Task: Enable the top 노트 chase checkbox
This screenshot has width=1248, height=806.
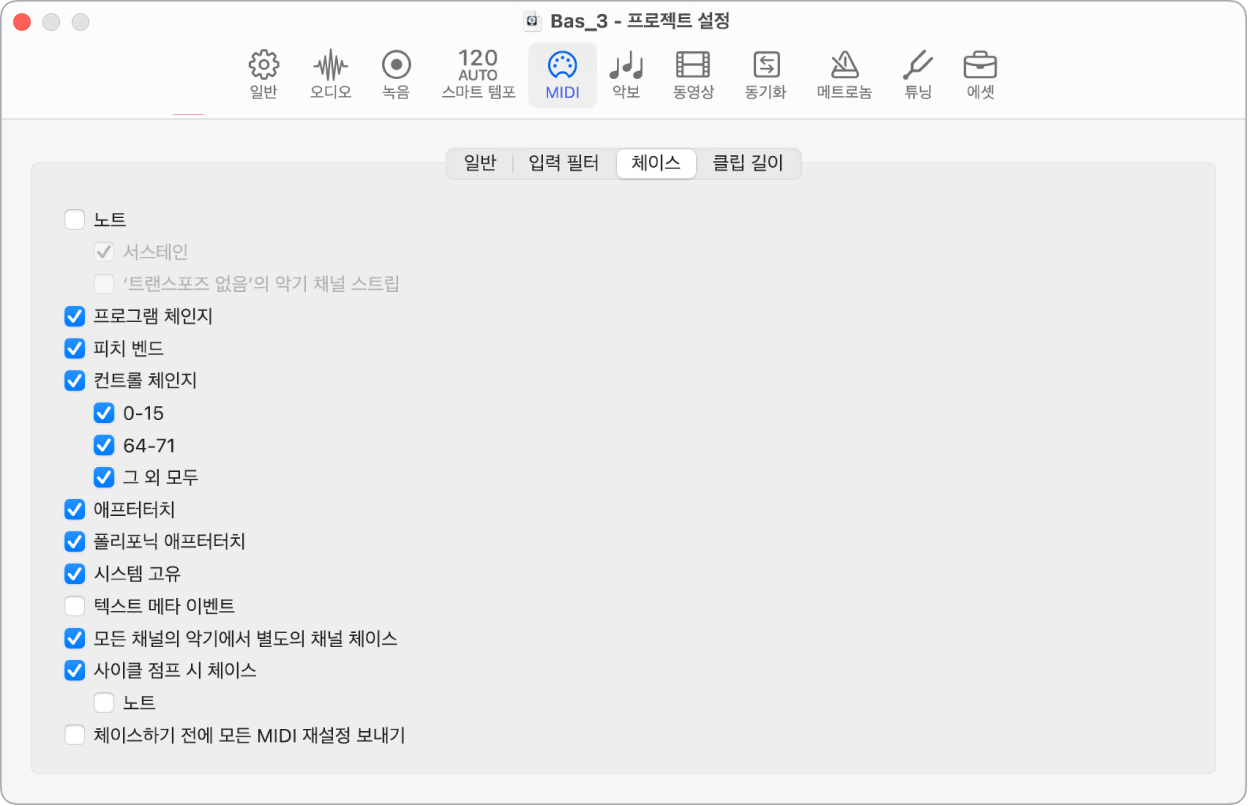Action: [74, 220]
